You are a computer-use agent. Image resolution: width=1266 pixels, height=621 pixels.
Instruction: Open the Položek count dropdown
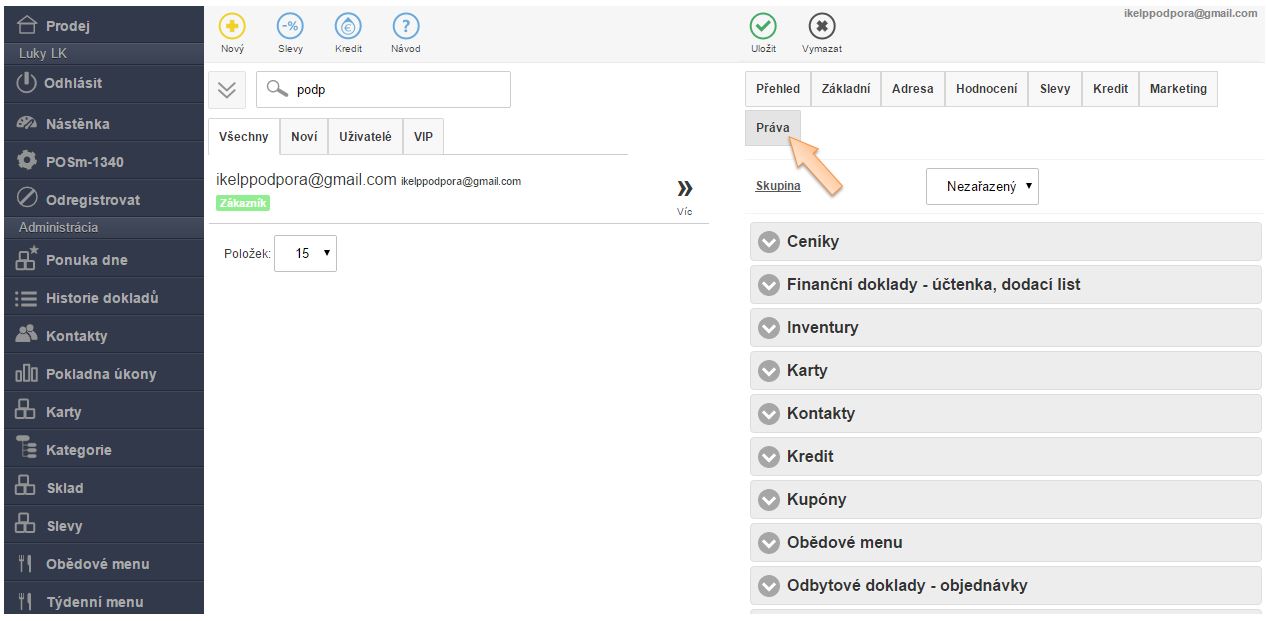coord(305,253)
